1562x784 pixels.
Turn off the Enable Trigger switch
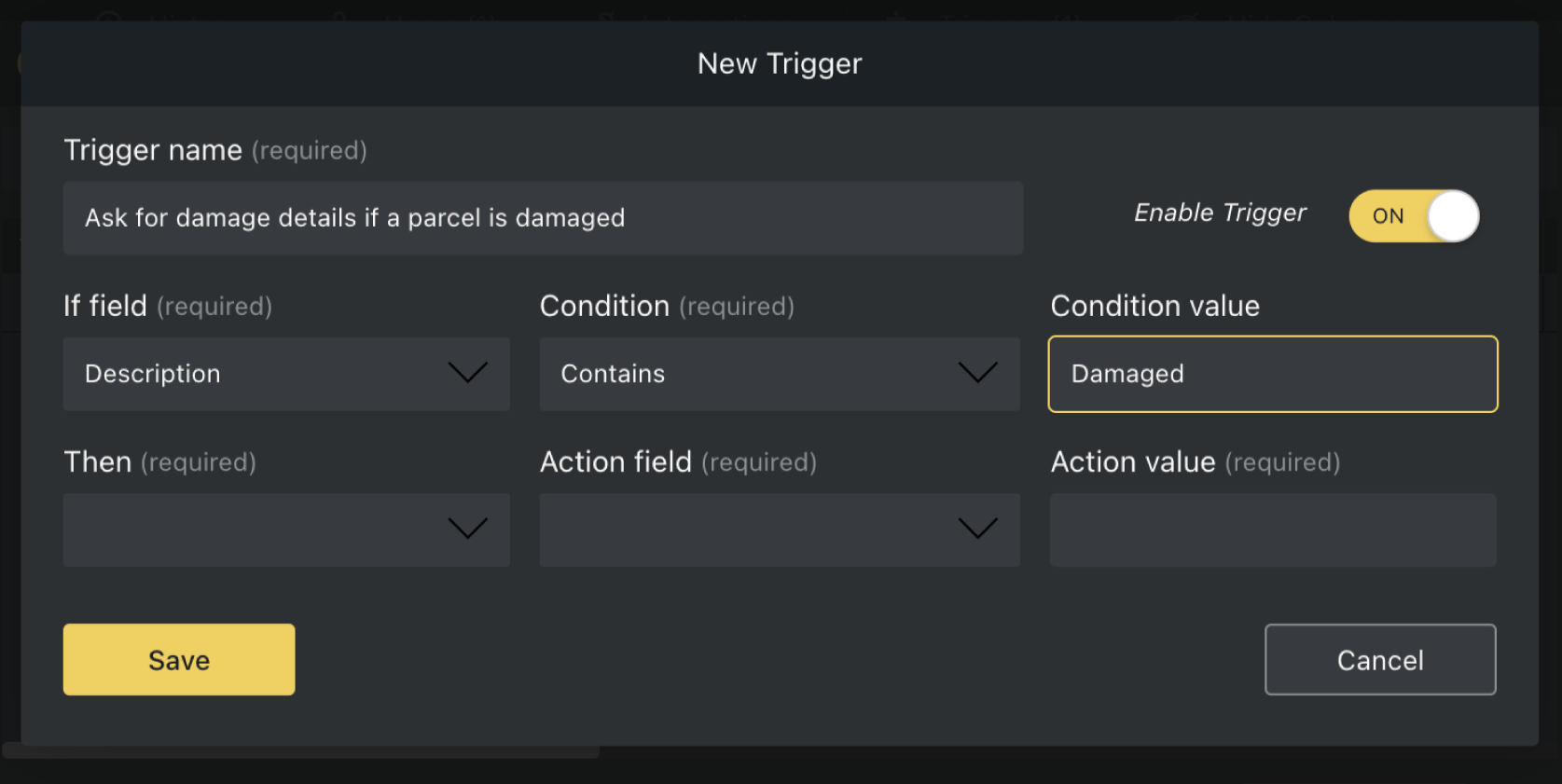pyautogui.click(x=1414, y=215)
